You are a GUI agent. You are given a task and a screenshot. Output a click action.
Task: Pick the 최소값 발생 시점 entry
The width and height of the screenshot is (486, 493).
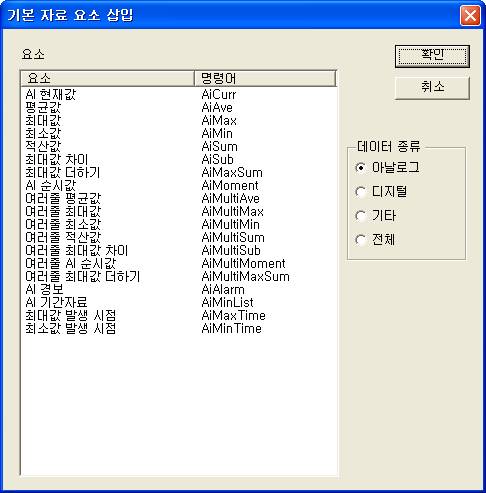coord(179,329)
